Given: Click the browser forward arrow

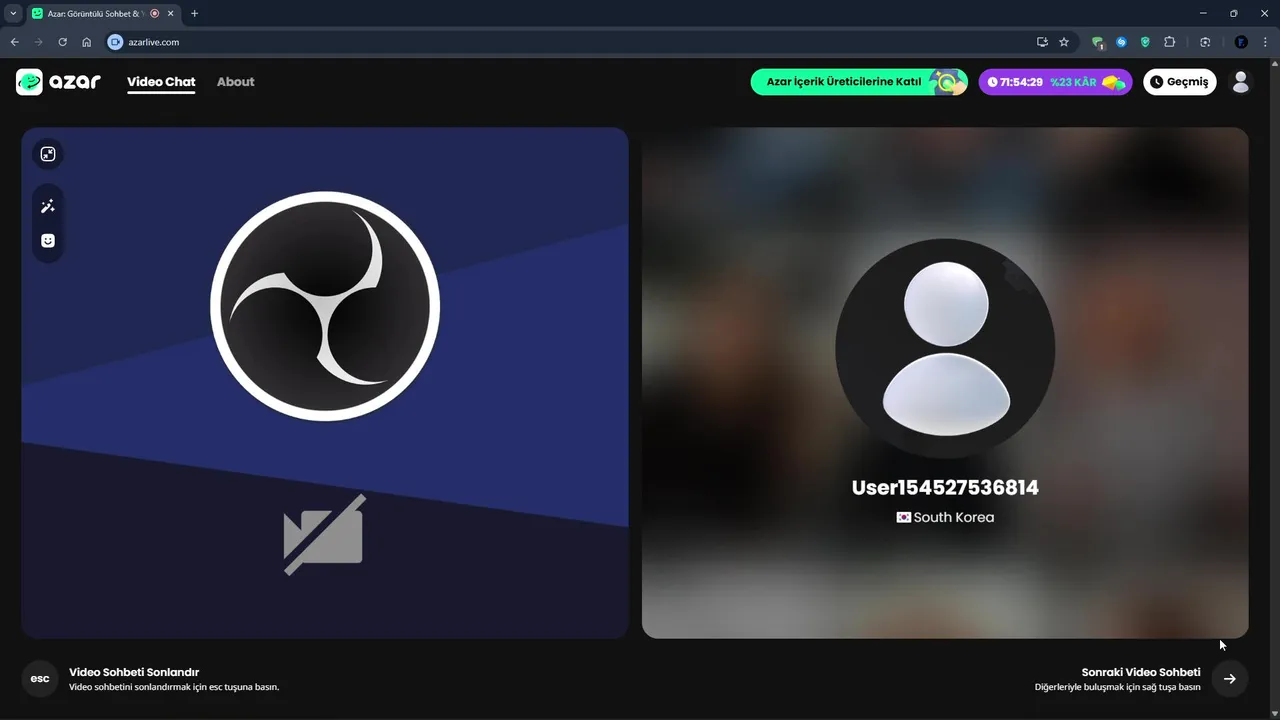Looking at the screenshot, I should pos(38,42).
